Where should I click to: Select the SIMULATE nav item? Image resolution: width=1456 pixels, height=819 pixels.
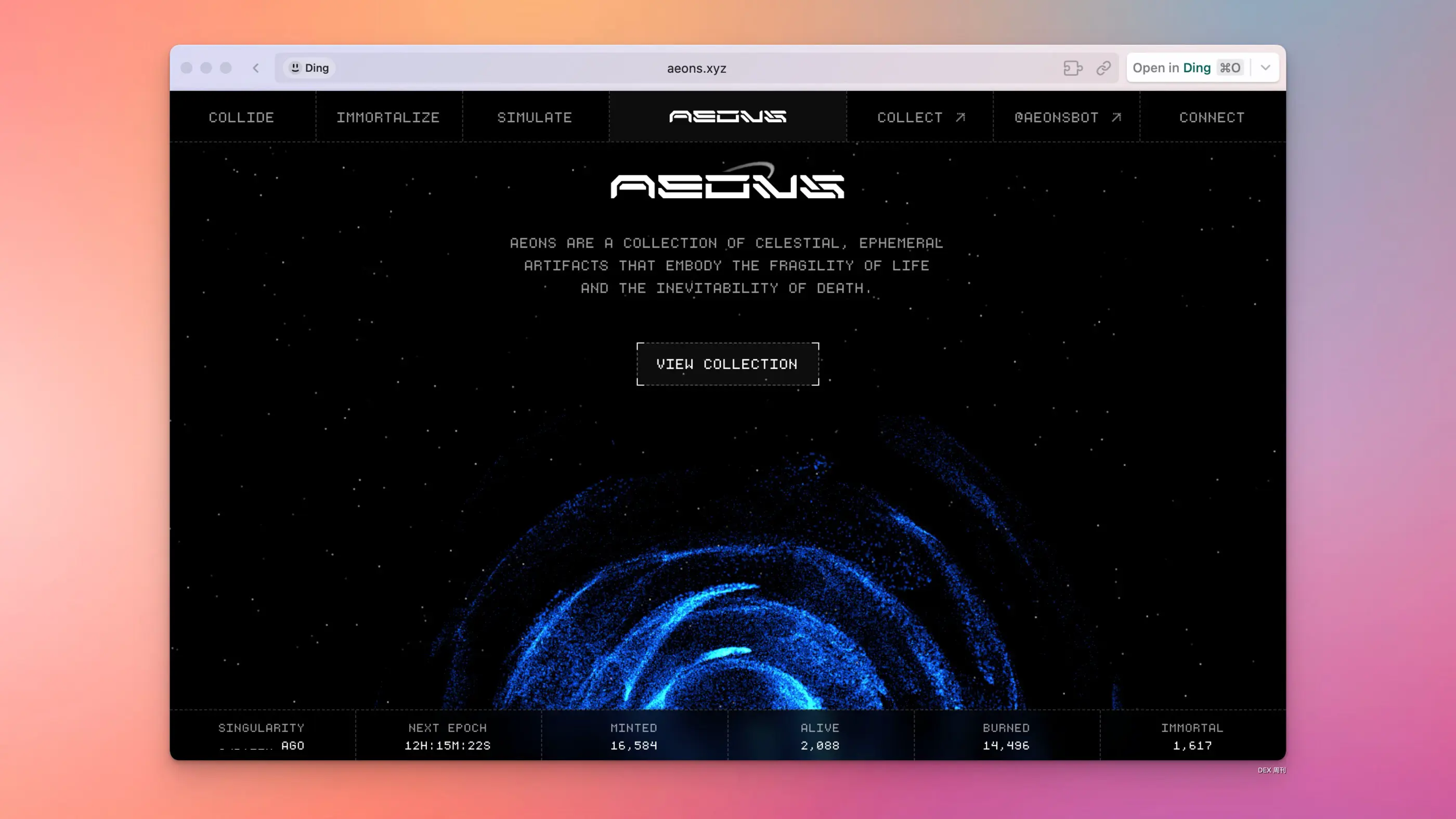534,118
